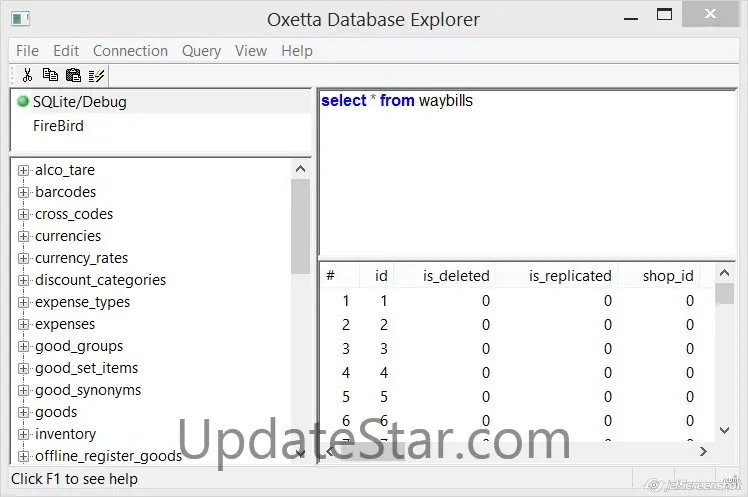Select the discount_categories table name
Screen dimensions: 748x497
(100, 280)
